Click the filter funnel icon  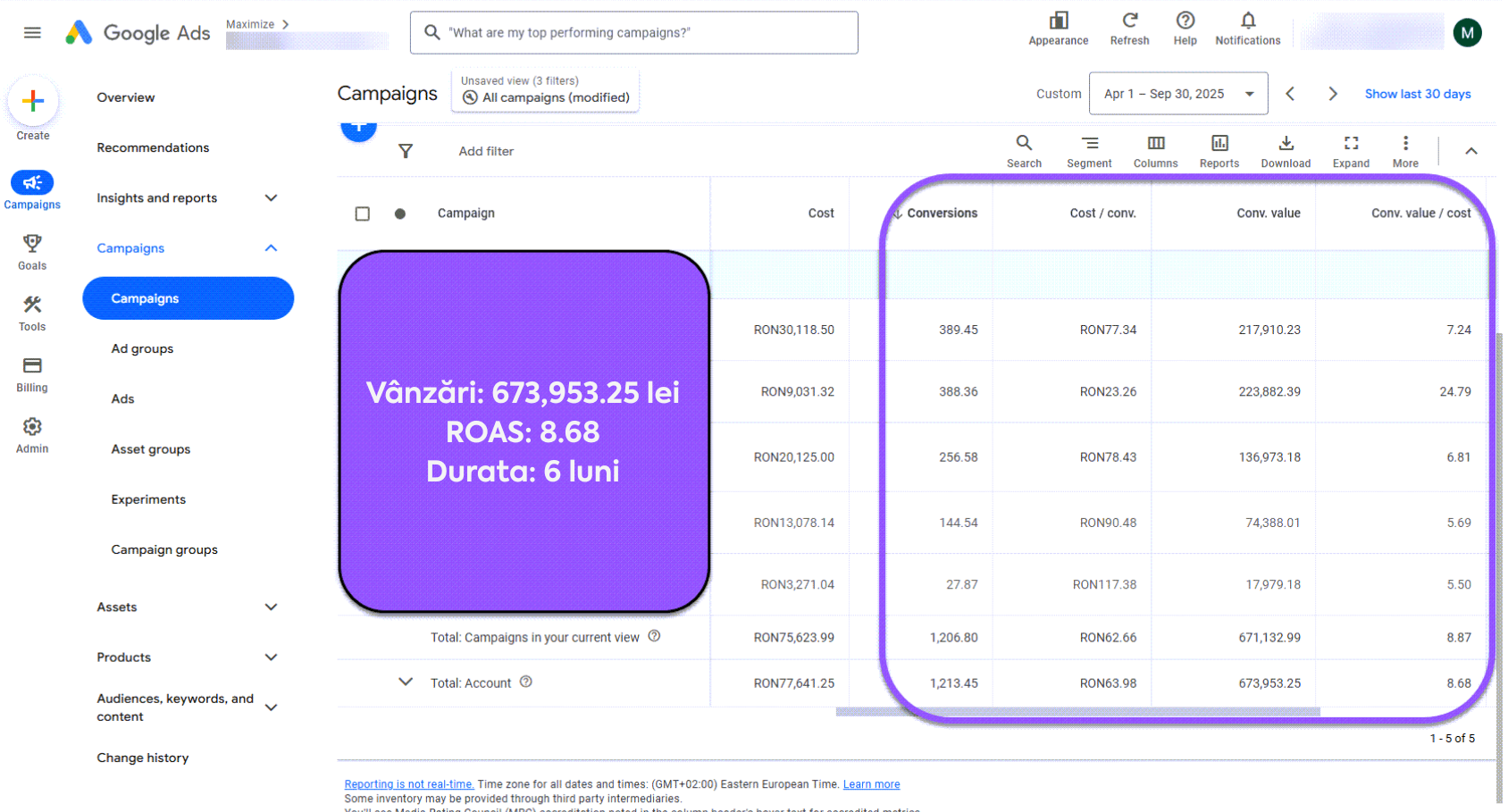(406, 151)
